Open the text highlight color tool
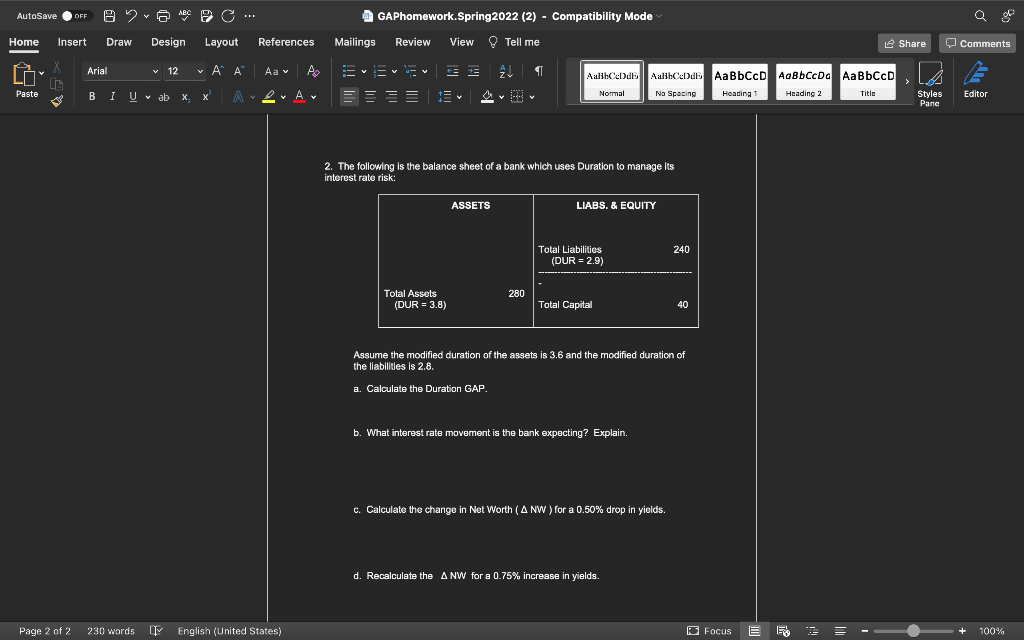The height and width of the screenshot is (640, 1024). click(268, 96)
